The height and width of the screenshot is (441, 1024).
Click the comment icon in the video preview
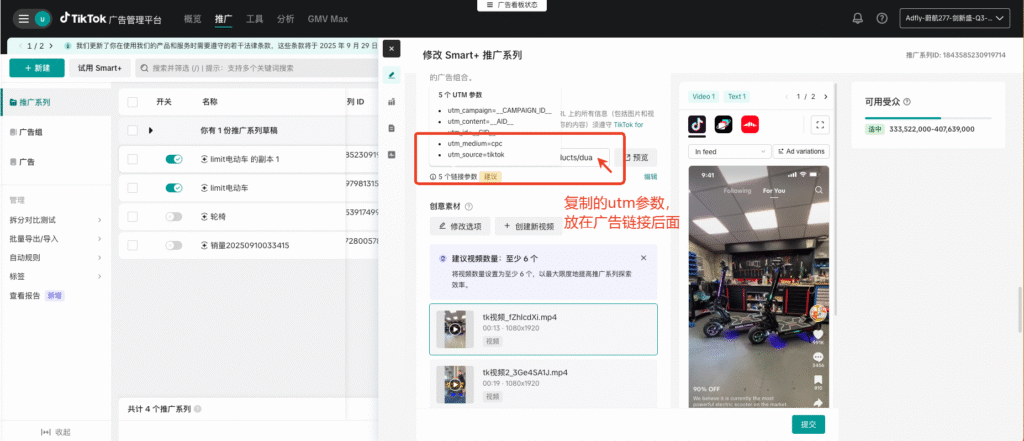point(818,357)
